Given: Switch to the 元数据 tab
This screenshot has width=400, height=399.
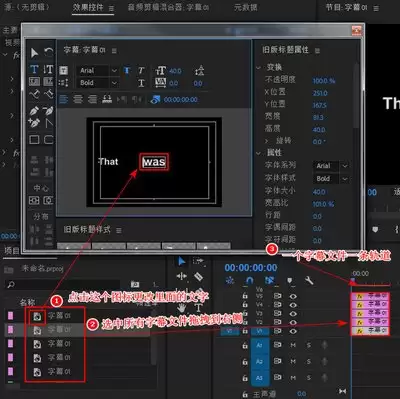Looking at the screenshot, I should [x=246, y=7].
